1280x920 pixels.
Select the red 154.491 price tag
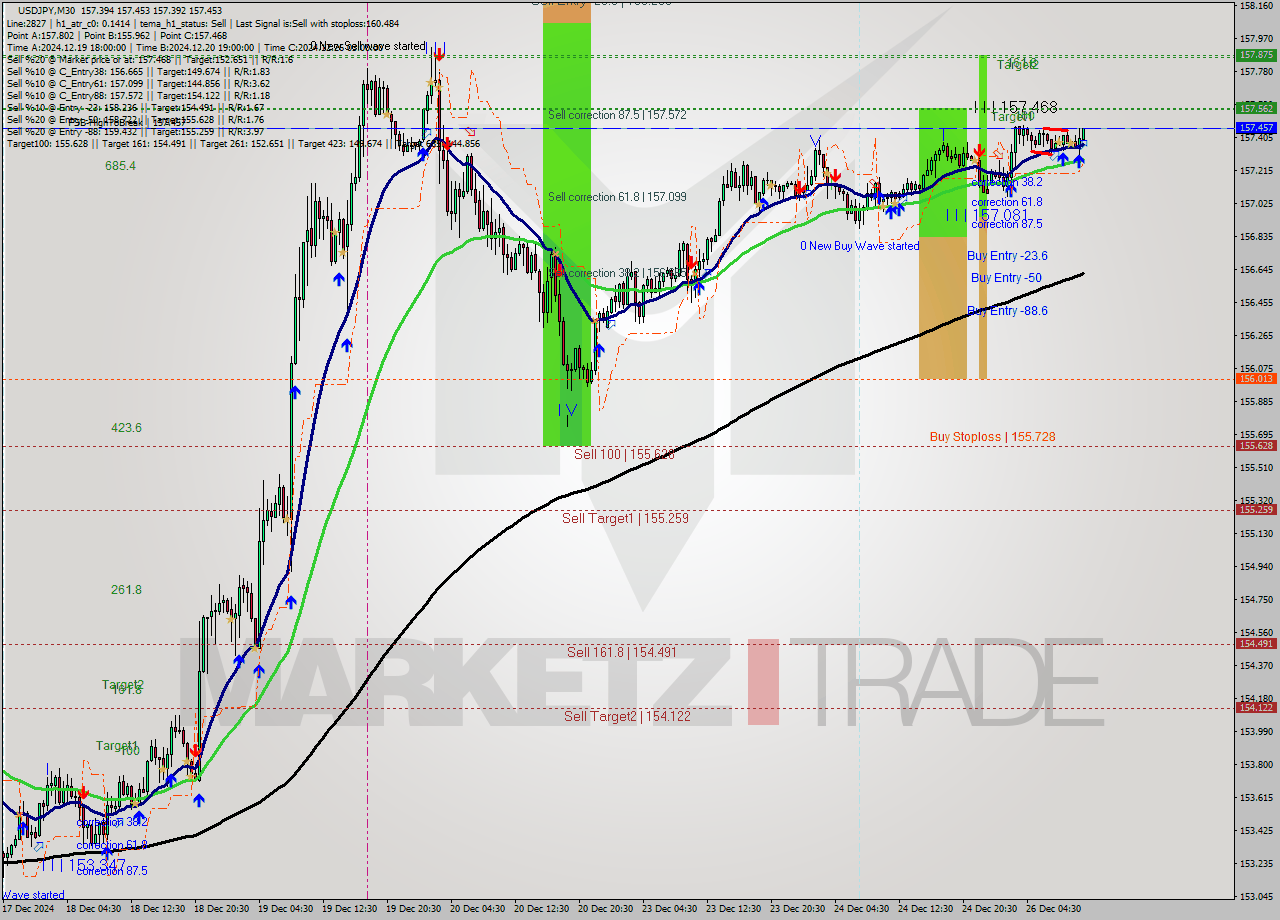[x=1256, y=644]
